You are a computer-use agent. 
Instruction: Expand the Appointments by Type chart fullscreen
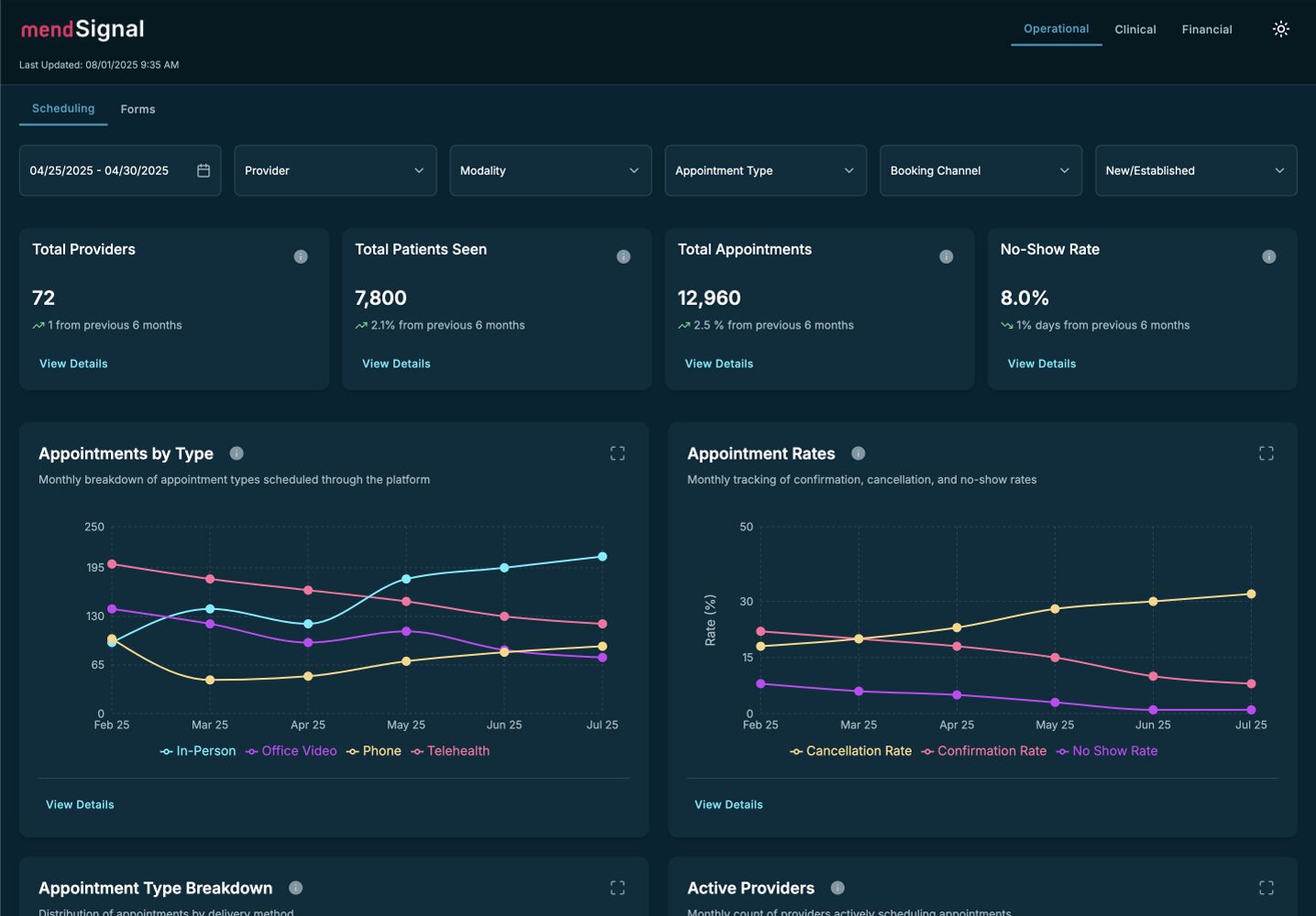click(x=618, y=453)
